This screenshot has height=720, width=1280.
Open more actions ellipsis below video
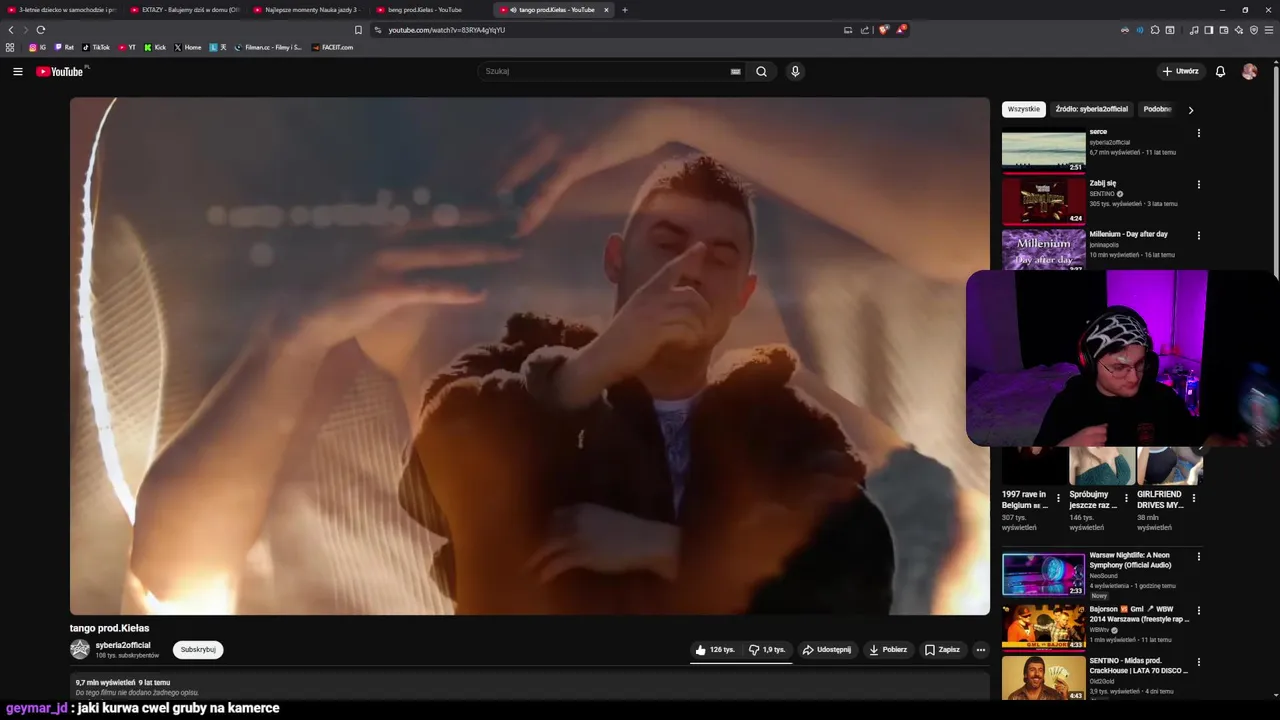980,649
